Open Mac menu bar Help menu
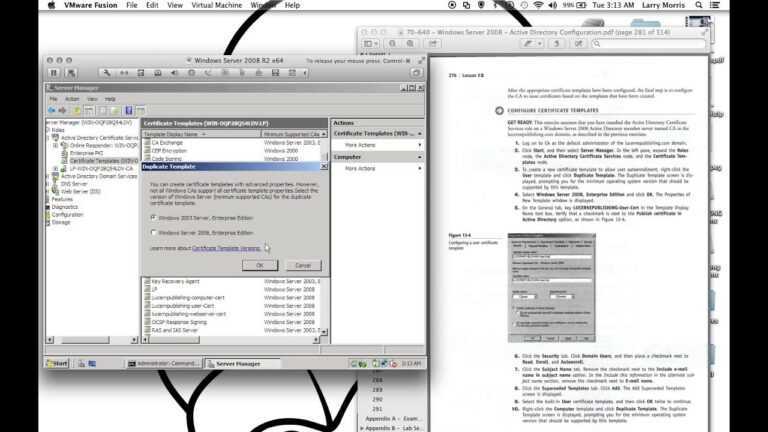The image size is (768, 432). click(292, 5)
